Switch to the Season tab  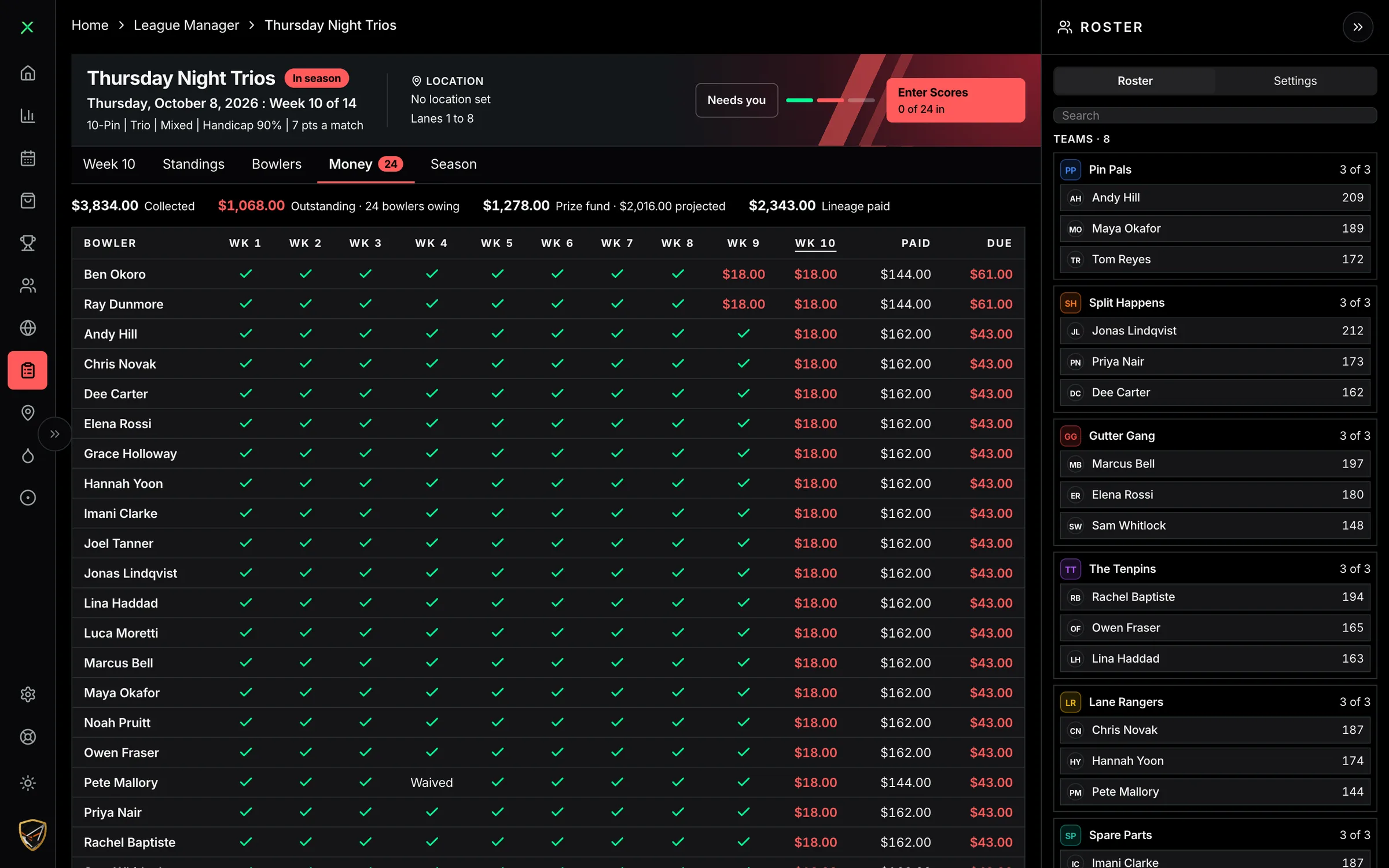(x=453, y=164)
